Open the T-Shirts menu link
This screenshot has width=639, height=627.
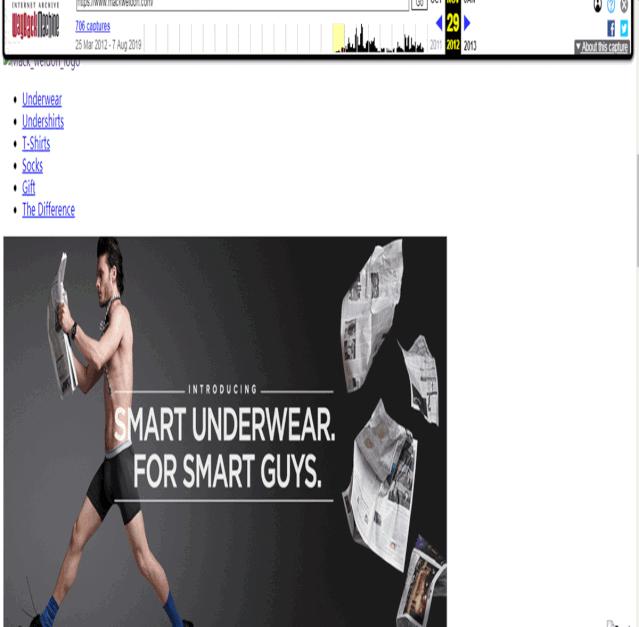(x=36, y=143)
